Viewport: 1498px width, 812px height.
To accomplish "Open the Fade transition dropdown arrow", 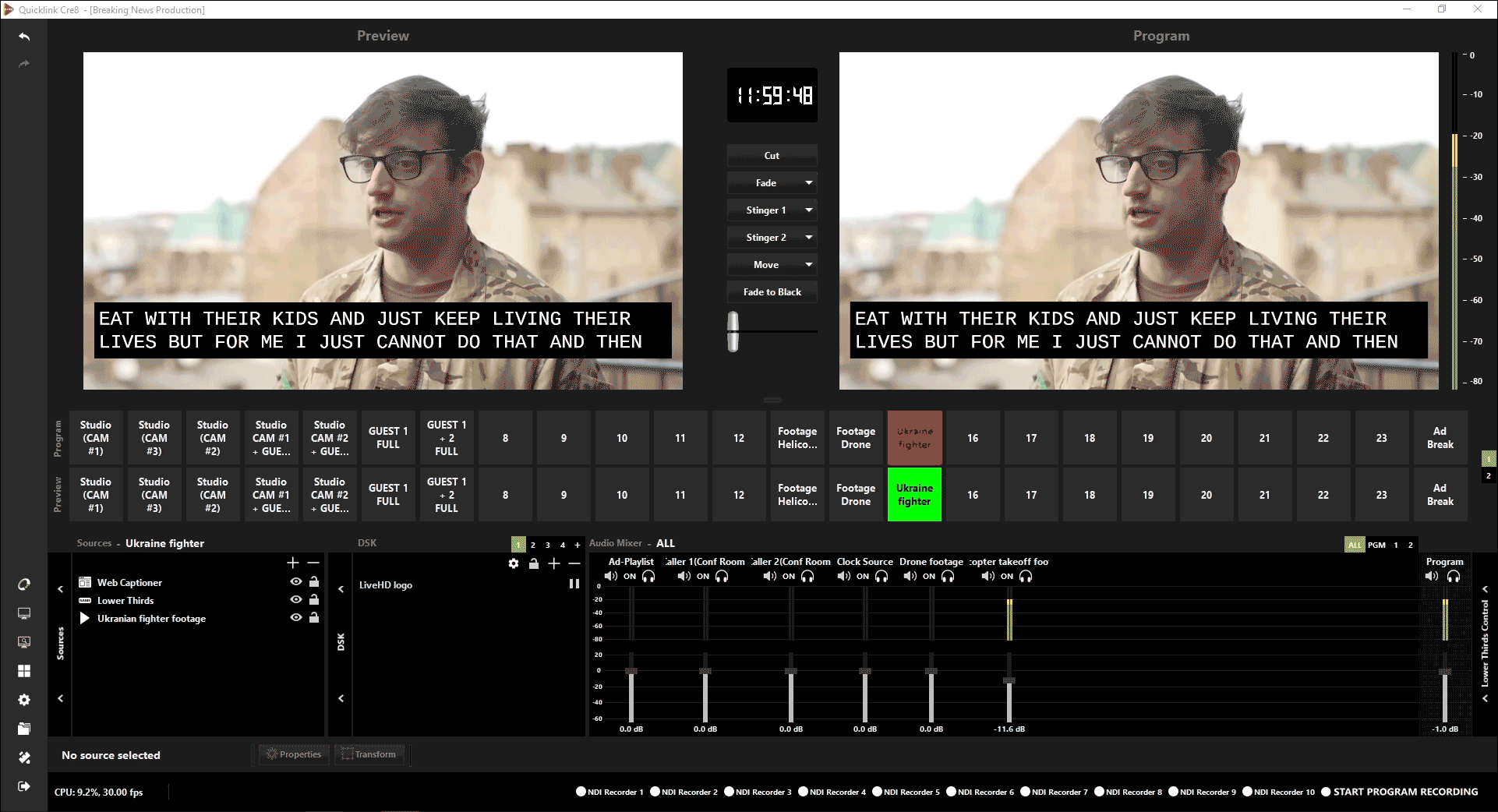I will pyautogui.click(x=809, y=183).
